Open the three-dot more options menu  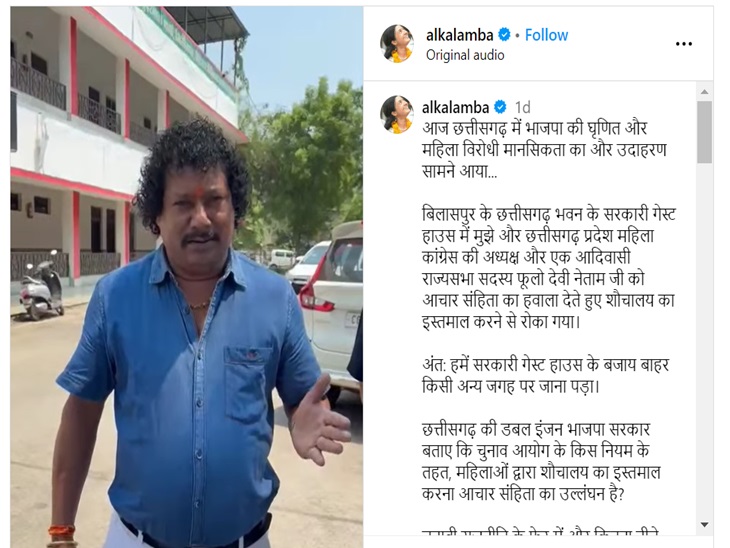tap(683, 44)
